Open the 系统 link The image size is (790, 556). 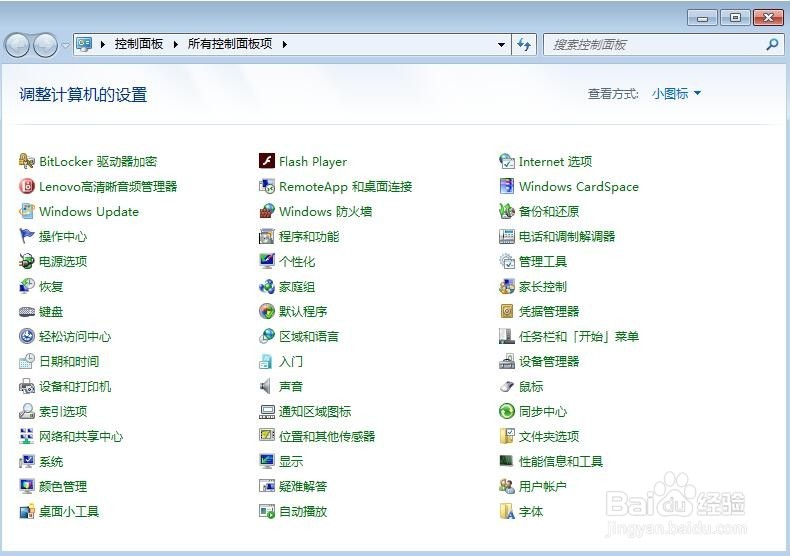(x=51, y=461)
